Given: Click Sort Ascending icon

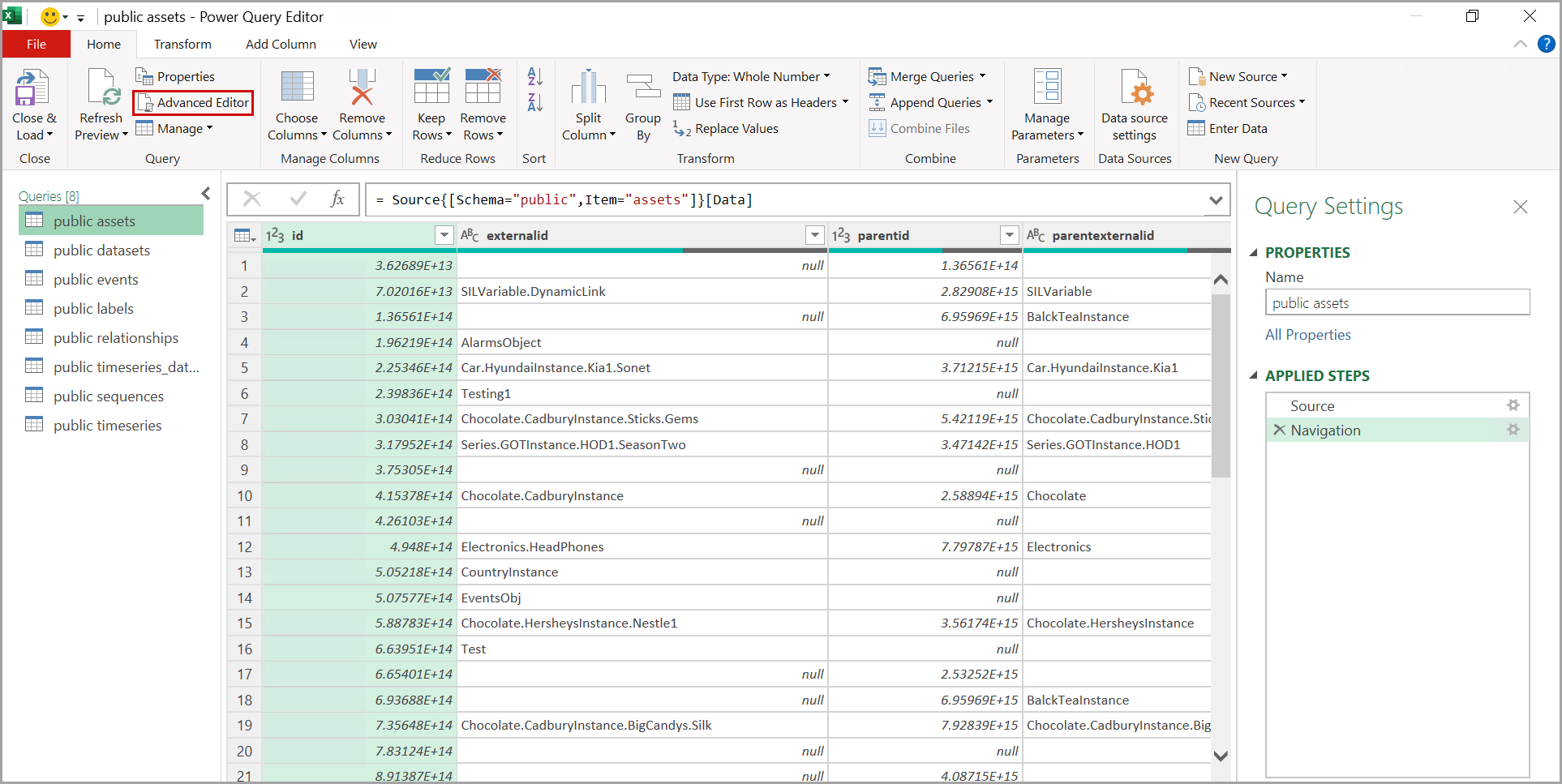Looking at the screenshot, I should (534, 77).
